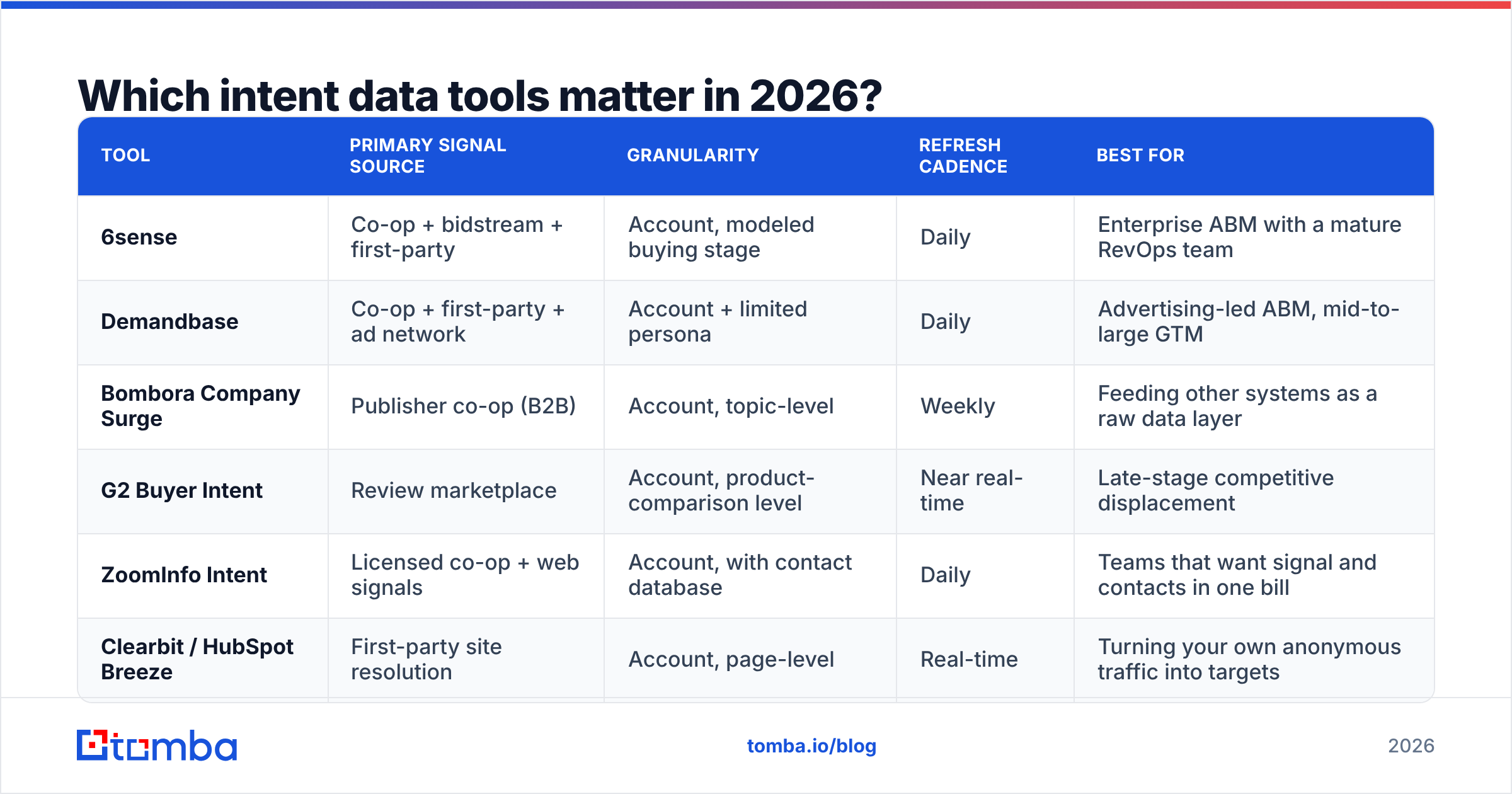Select the 6sense tool name
Viewport: 1512px width, 794px height.
tap(139, 238)
